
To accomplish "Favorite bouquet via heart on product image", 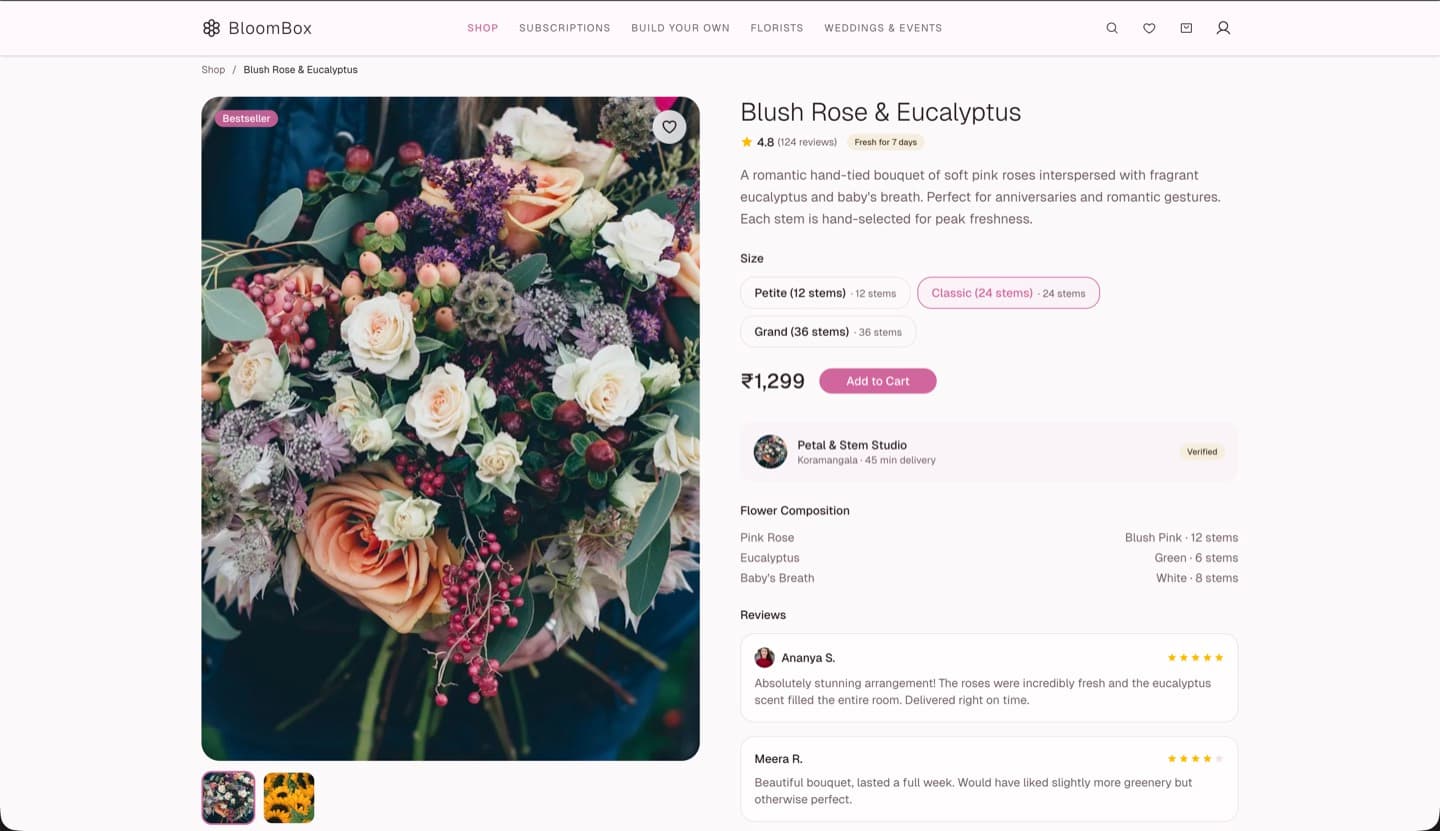I will [x=669, y=127].
